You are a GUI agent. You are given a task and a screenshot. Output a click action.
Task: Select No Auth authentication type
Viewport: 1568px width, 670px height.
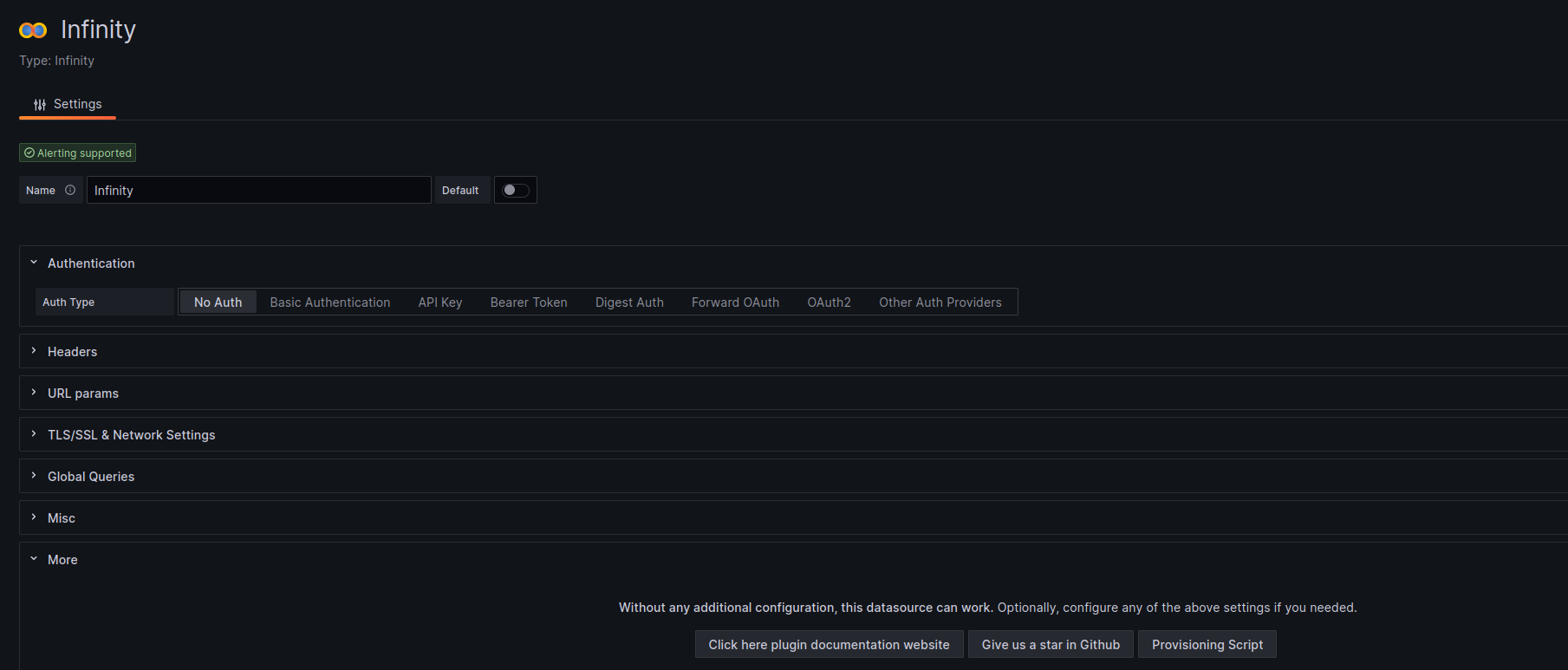pyautogui.click(x=218, y=302)
